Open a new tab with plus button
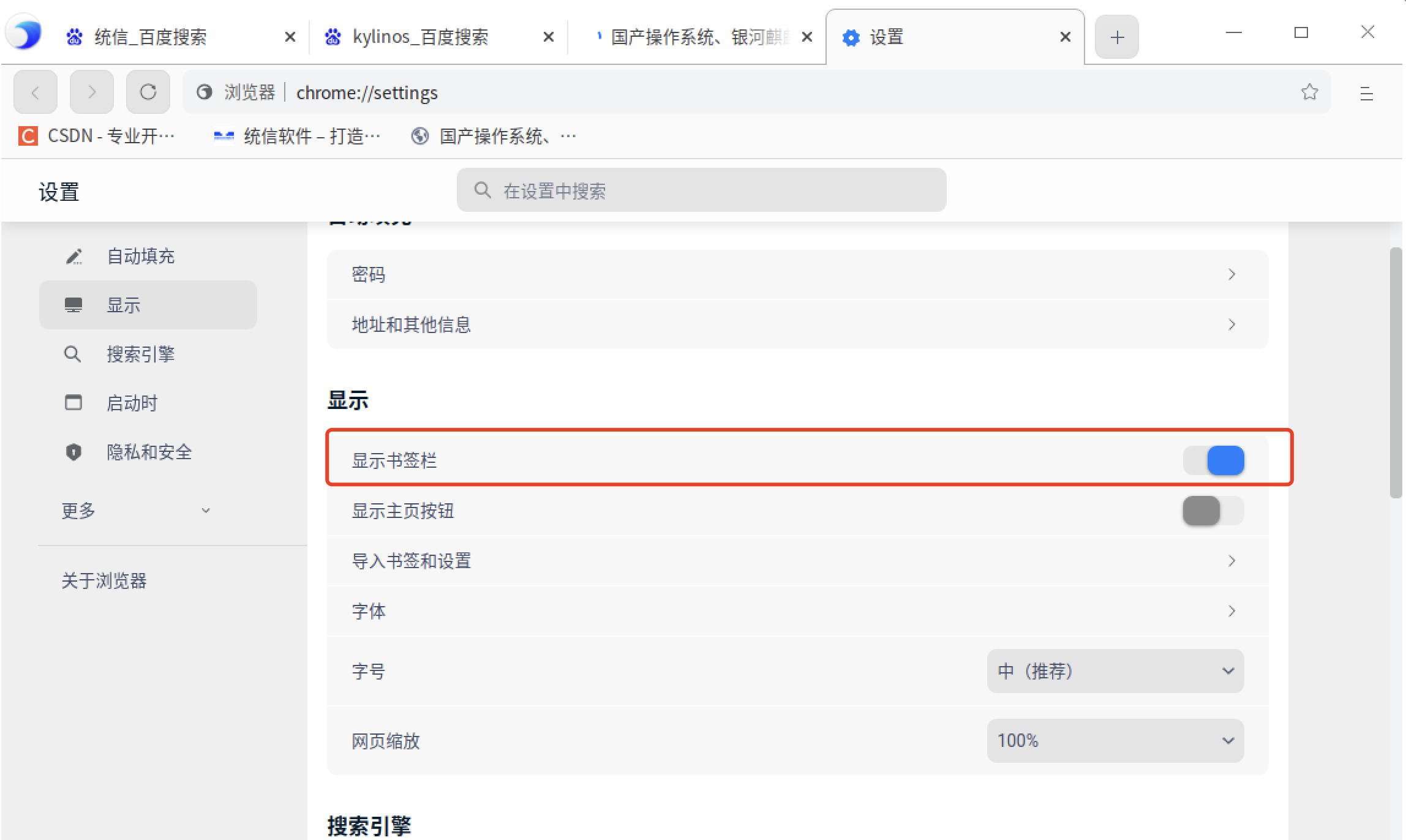 click(1117, 37)
